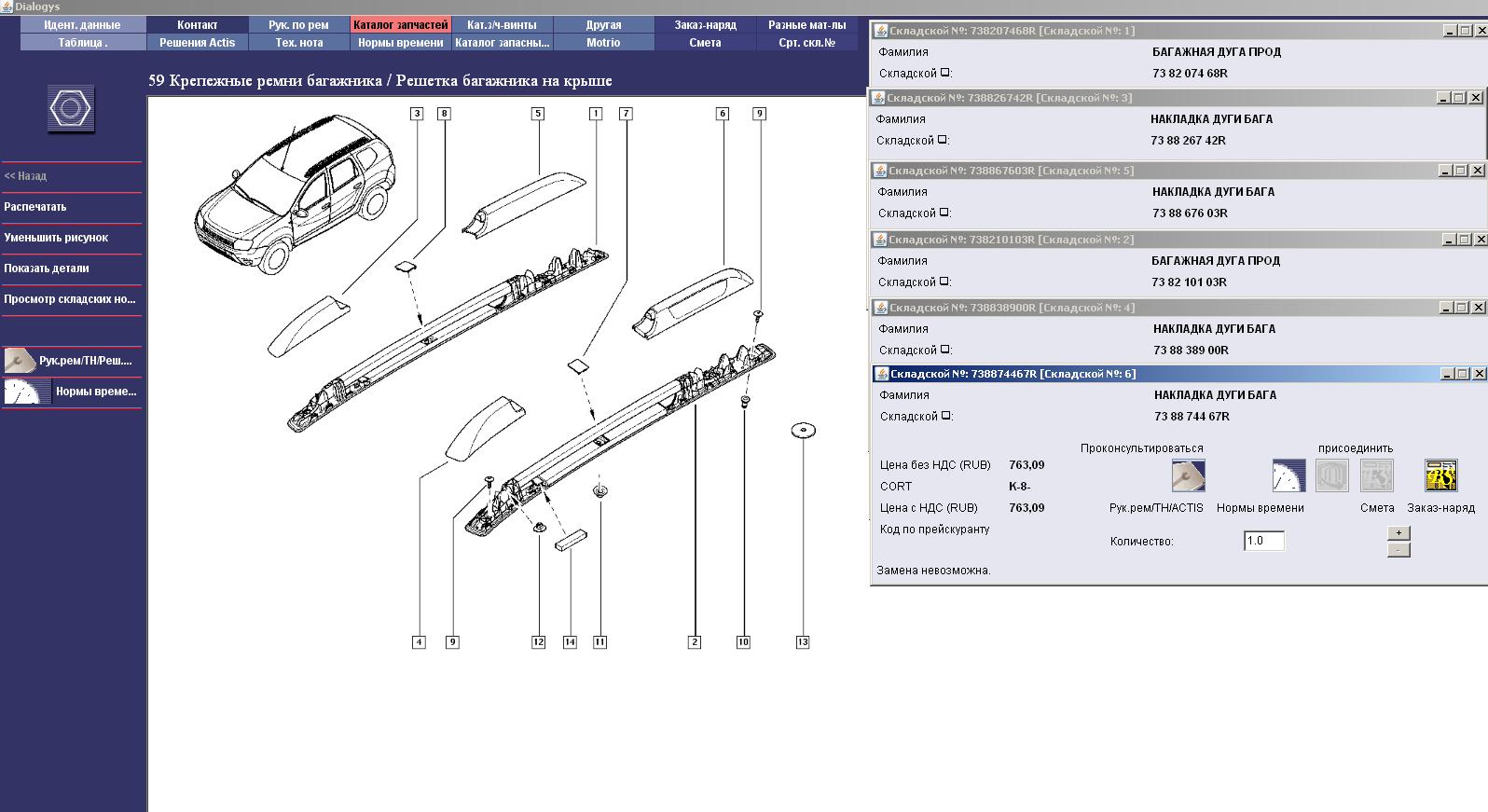Open the Нормы времени sidebar clock icon
This screenshot has height=812, width=1488.
21,392
